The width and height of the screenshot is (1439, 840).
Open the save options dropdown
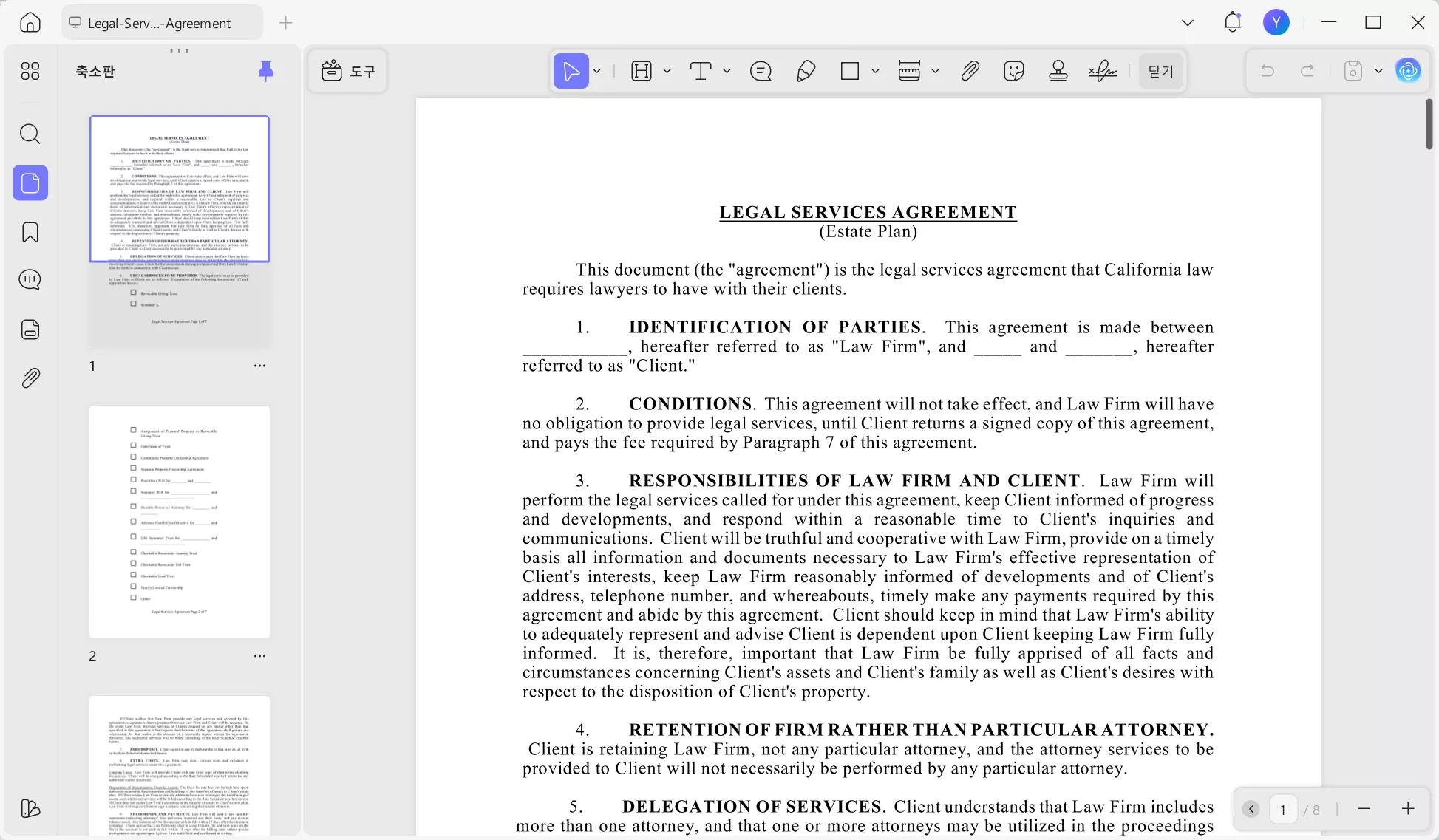pos(1378,71)
